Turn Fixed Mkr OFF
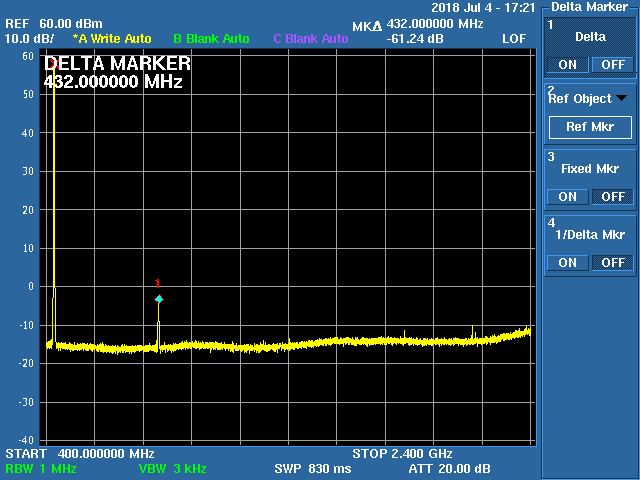Image resolution: width=640 pixels, height=480 pixels. [x=613, y=197]
